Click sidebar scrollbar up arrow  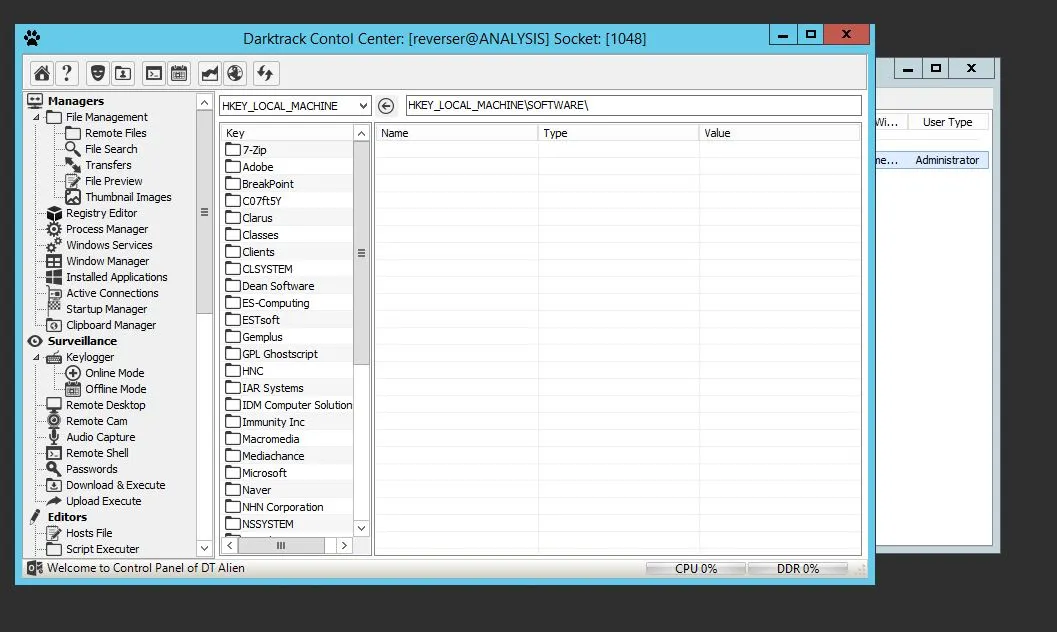coord(204,102)
